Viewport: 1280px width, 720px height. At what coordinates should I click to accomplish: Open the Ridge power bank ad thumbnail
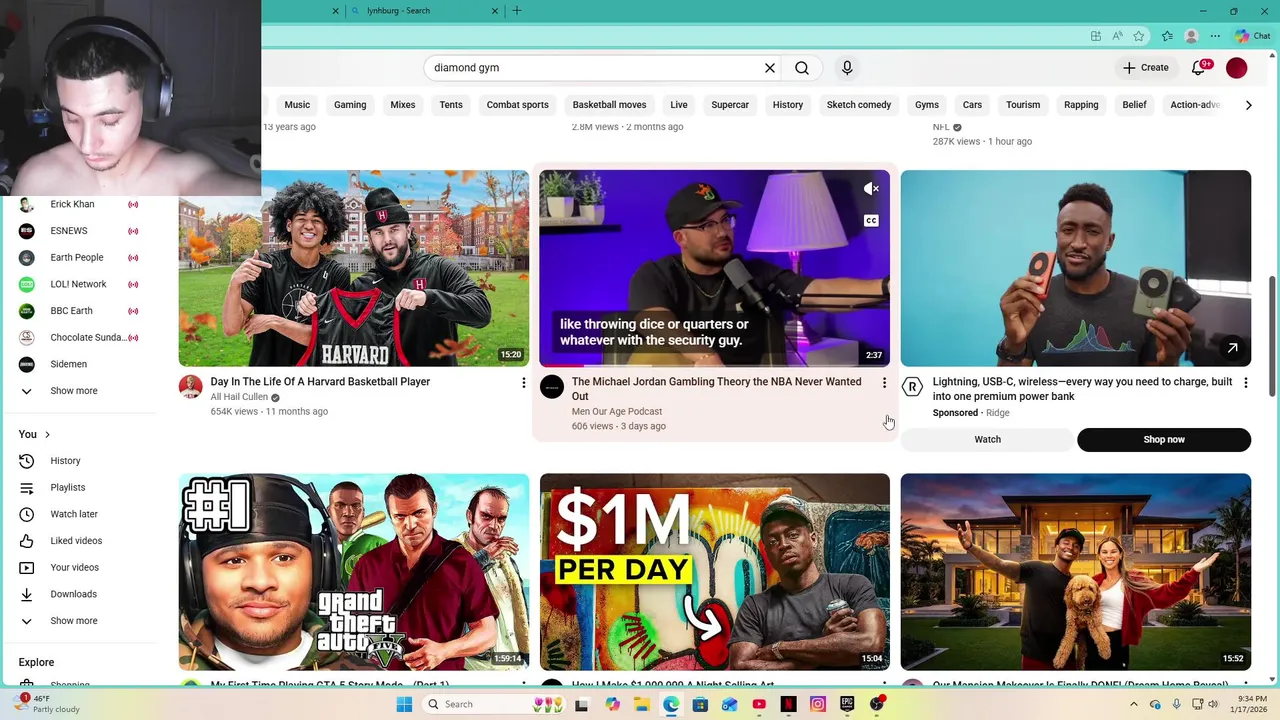coord(1076,268)
